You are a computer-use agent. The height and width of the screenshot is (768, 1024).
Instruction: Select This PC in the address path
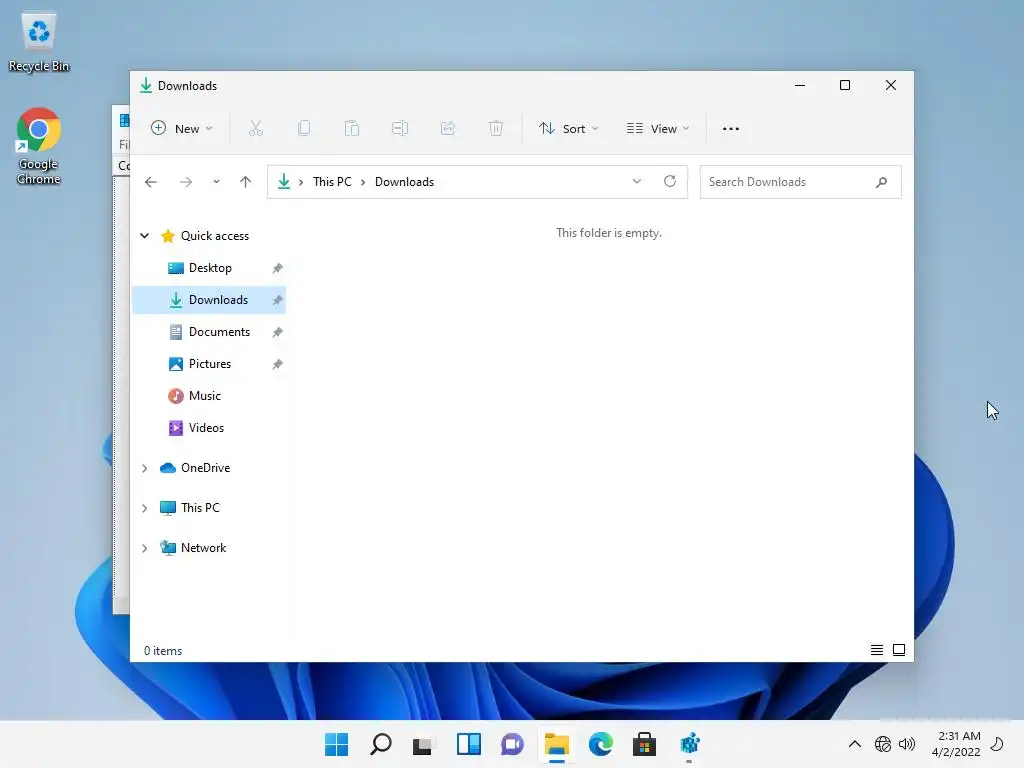332,182
